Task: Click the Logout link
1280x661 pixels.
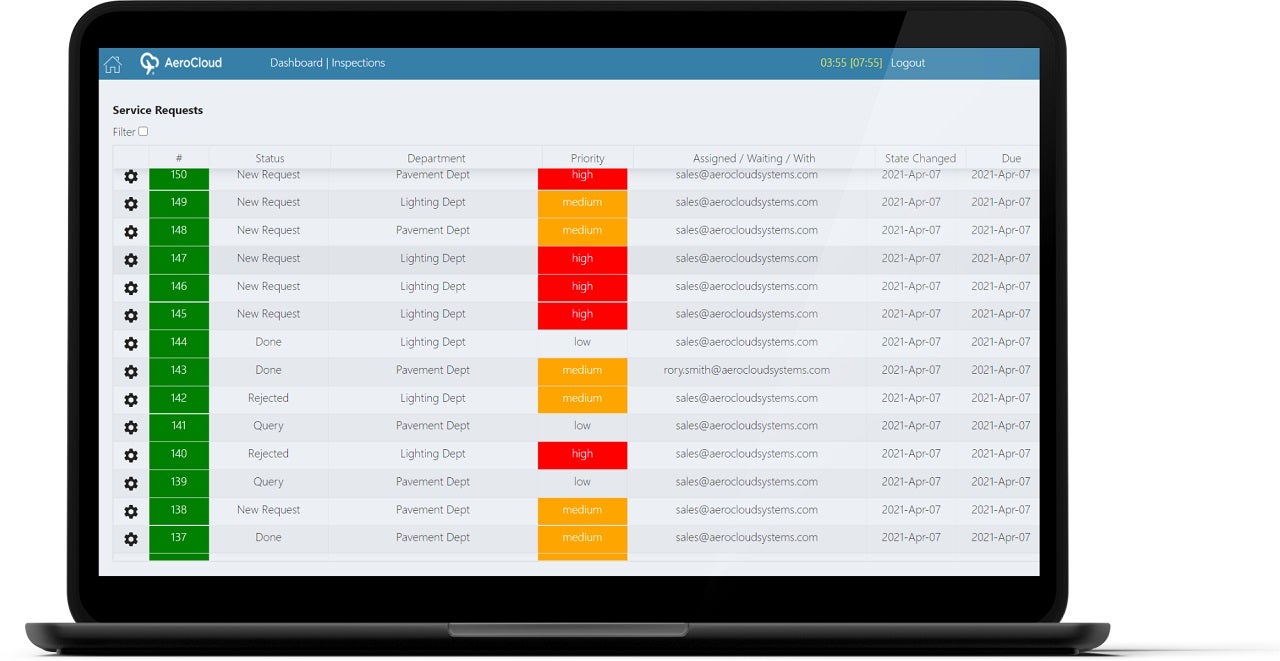Action: pyautogui.click(x=907, y=63)
